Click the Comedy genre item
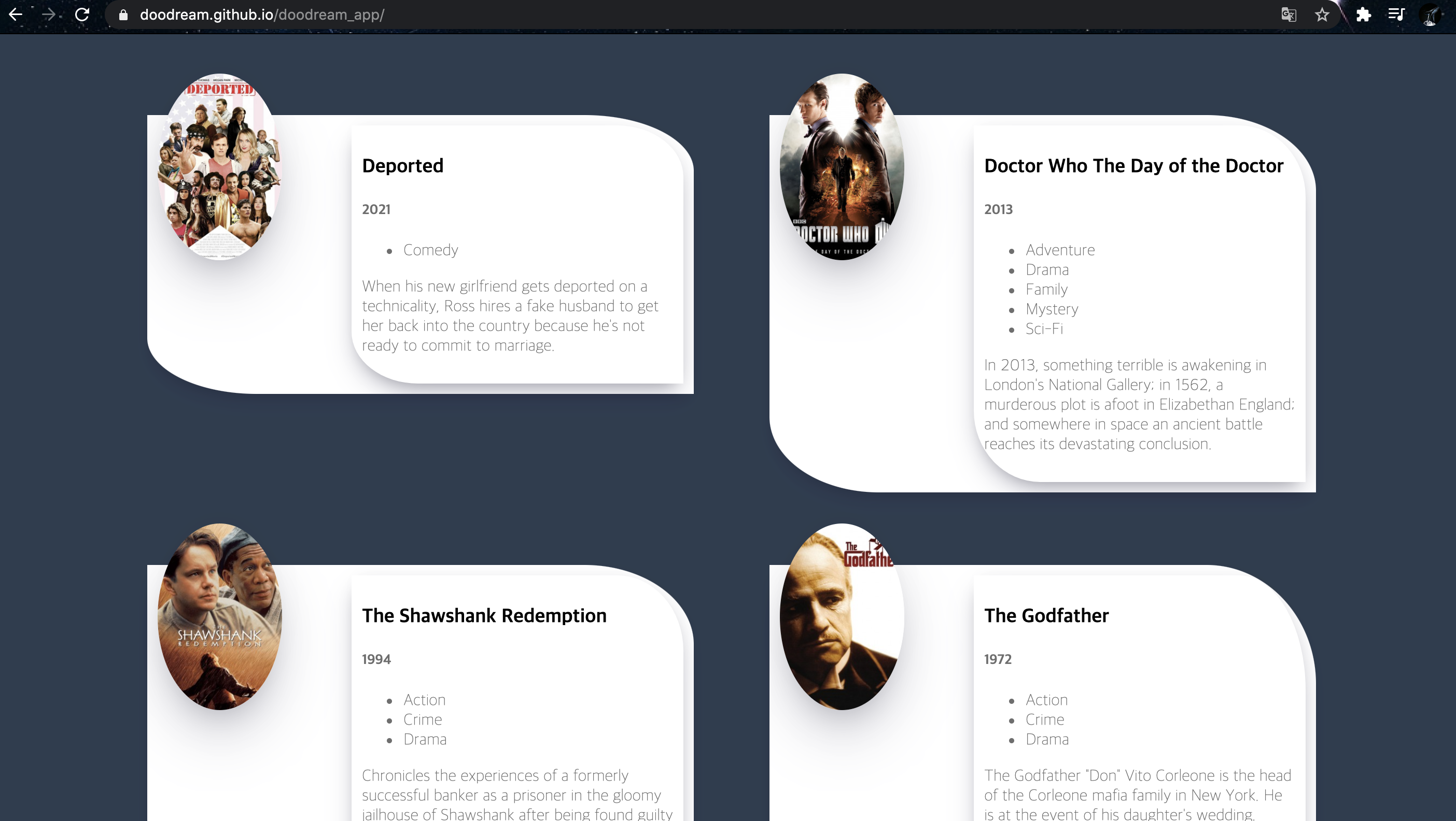1456x821 pixels. pos(430,250)
